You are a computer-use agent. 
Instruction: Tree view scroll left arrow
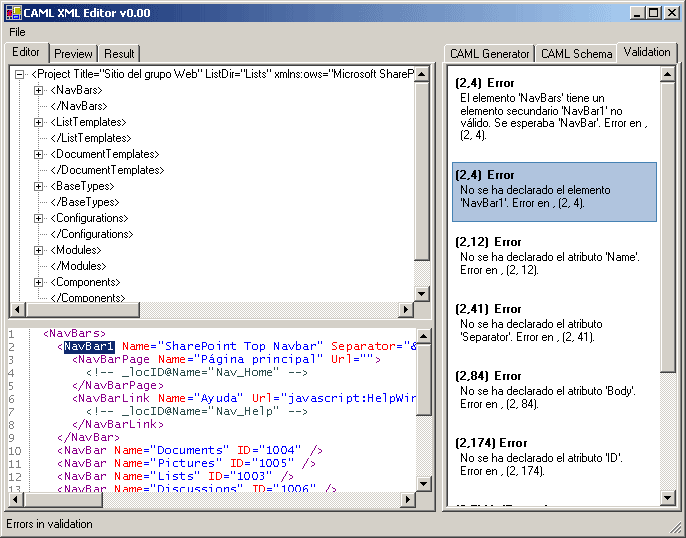(x=17, y=309)
